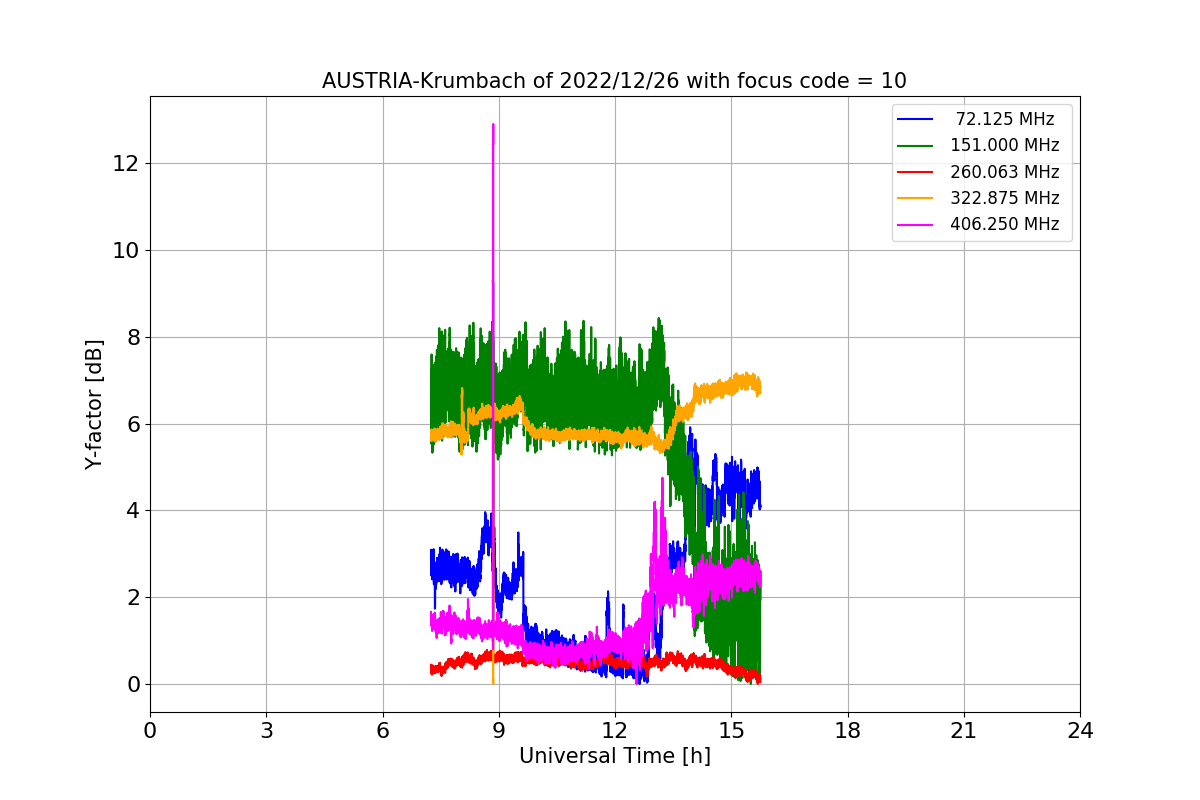
Task: Click the x-axis tick label '21'
Action: [964, 731]
